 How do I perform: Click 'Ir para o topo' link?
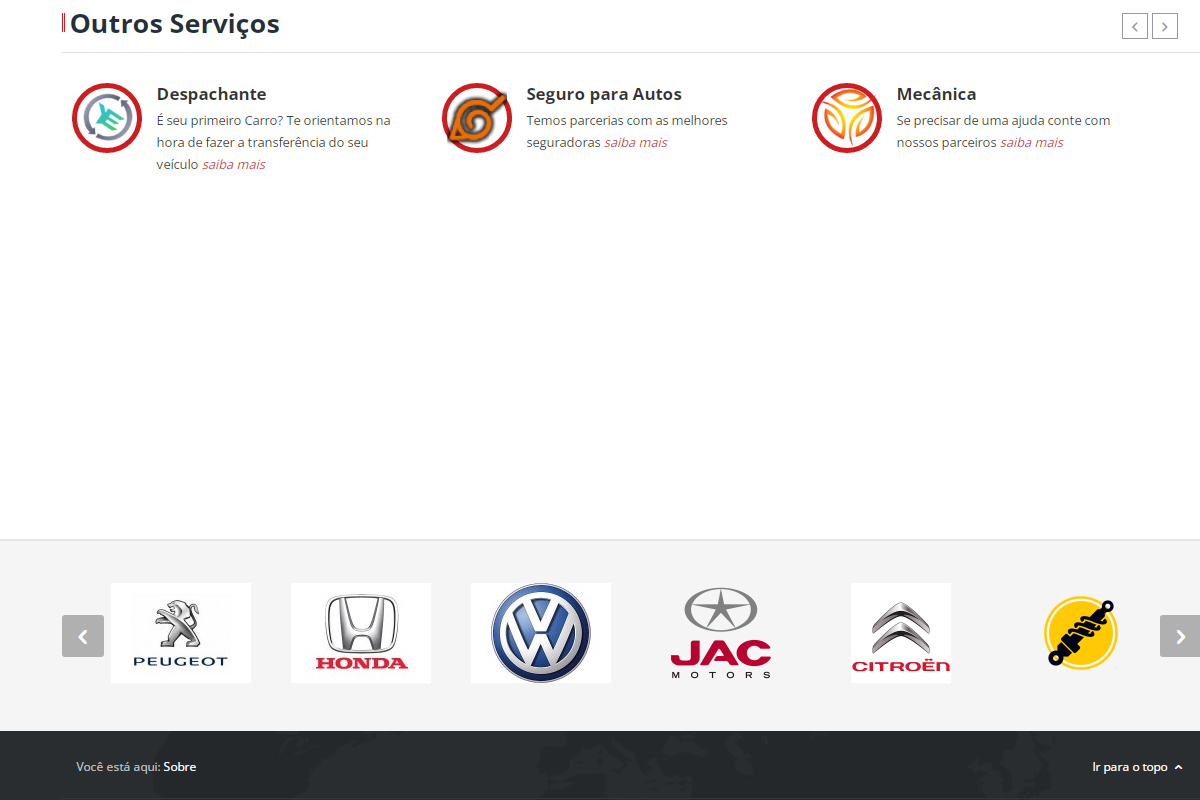[x=1130, y=767]
